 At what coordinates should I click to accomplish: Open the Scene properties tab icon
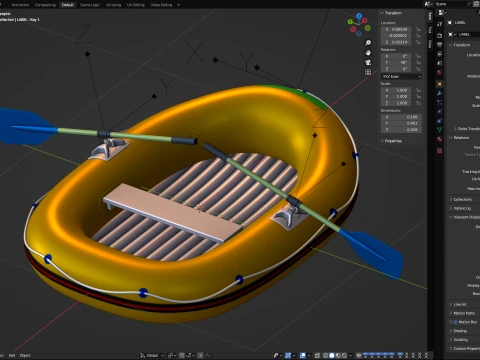click(x=439, y=63)
